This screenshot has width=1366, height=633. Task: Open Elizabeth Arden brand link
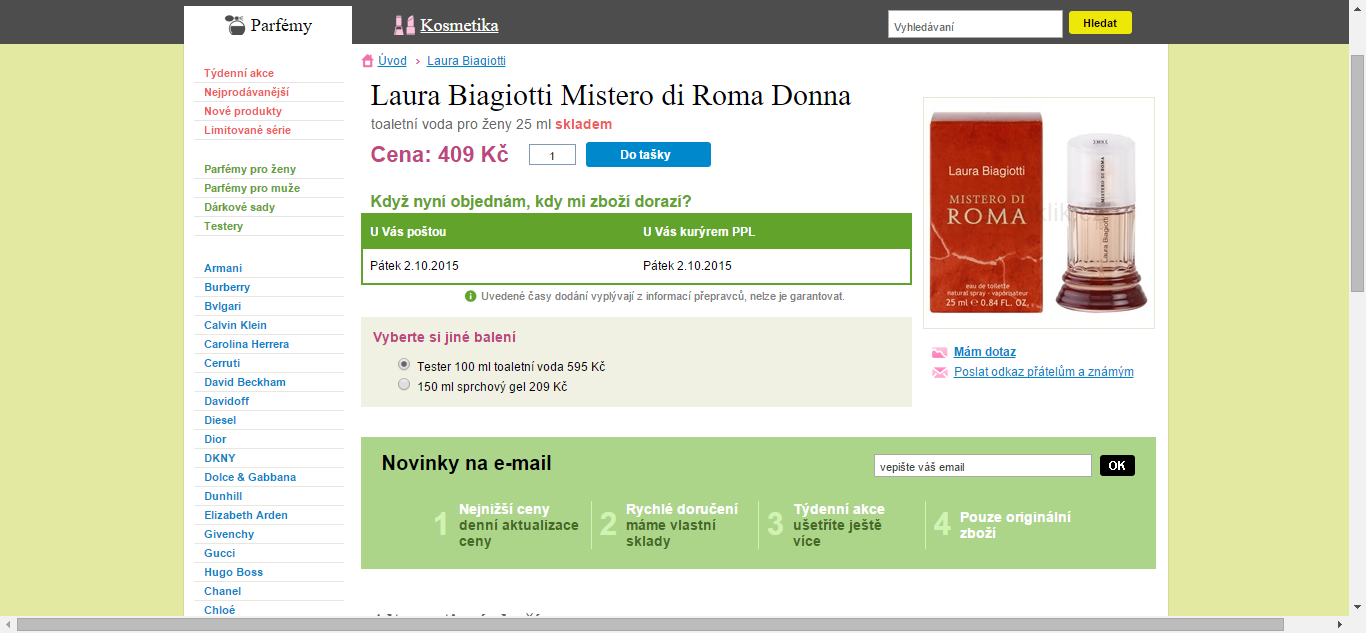pos(246,515)
